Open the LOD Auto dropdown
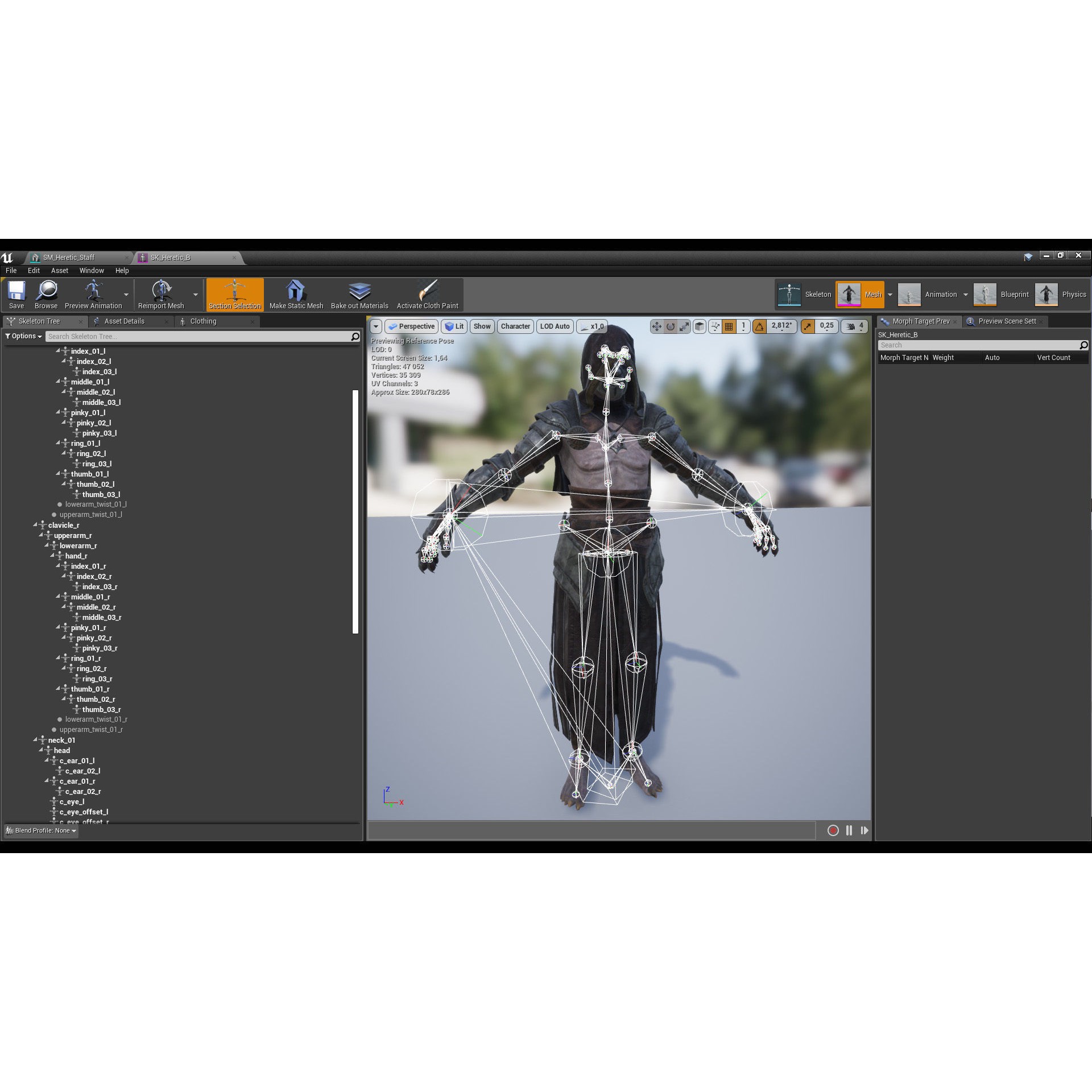This screenshot has height=1092, width=1092. [x=555, y=326]
